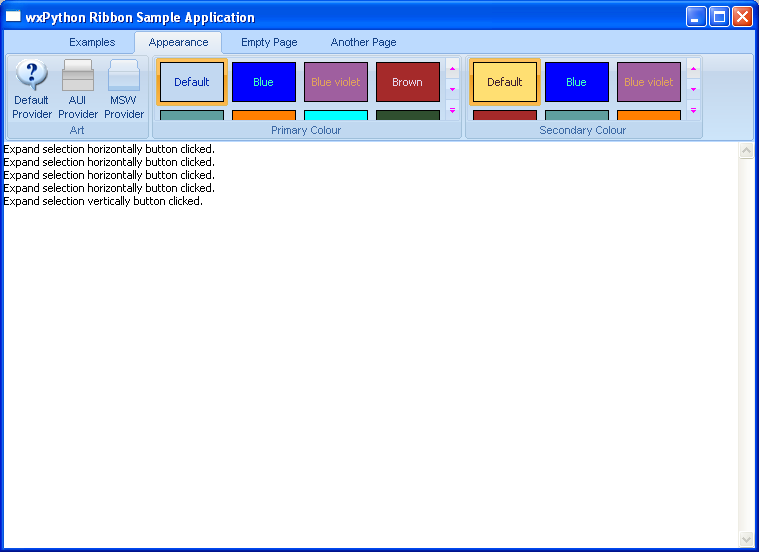The height and width of the screenshot is (552, 759).
Task: Open the Empty Page tab
Action: (269, 42)
